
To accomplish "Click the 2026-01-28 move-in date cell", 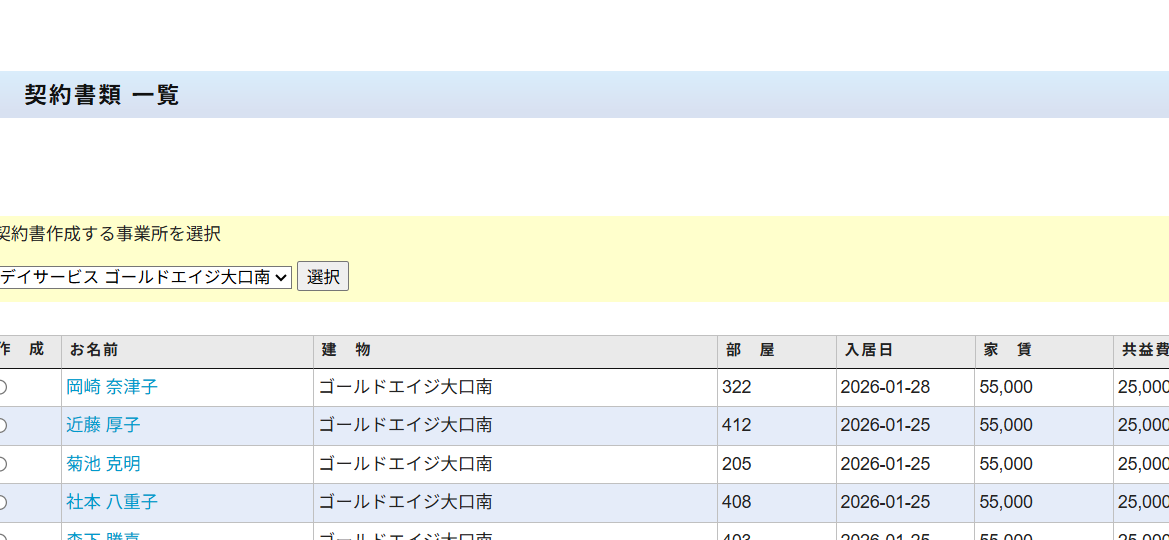I will click(x=885, y=387).
